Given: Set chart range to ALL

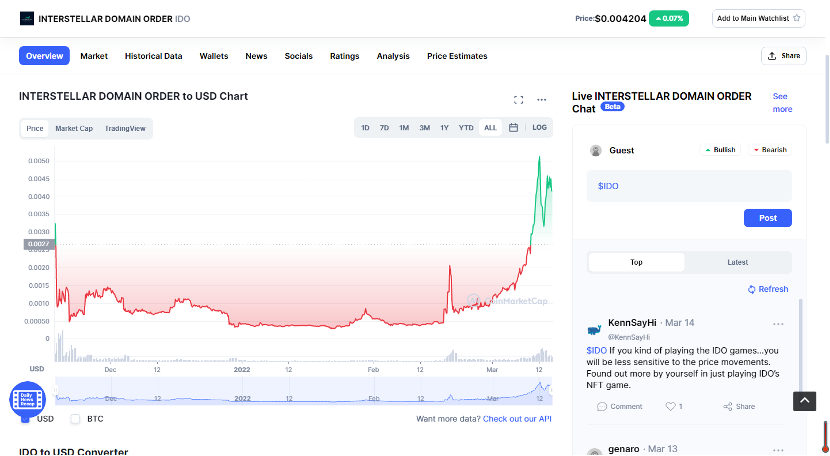Looking at the screenshot, I should 490,128.
